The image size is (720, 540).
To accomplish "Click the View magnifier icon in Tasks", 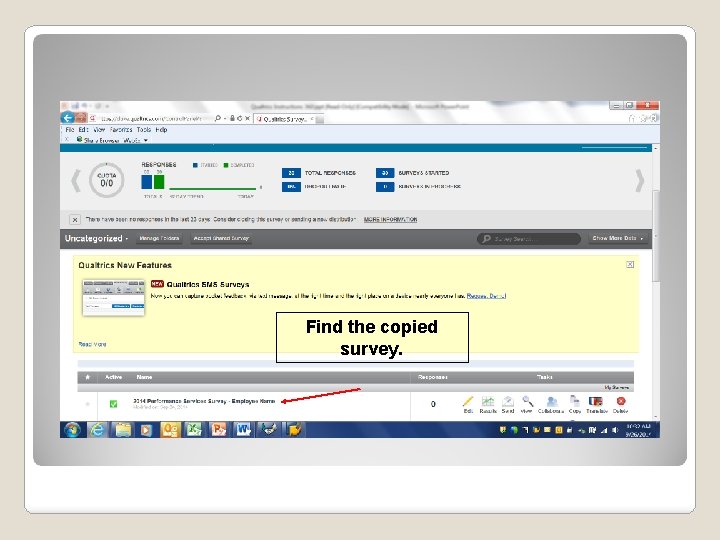I will [528, 402].
